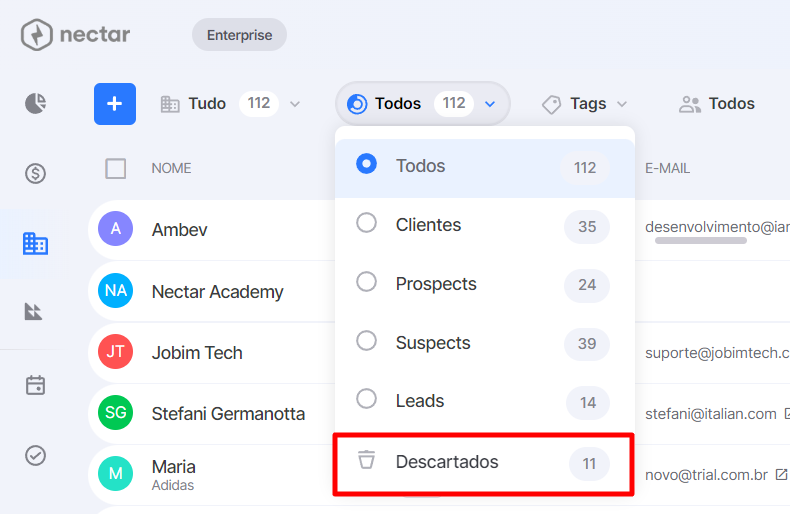Click the Jobim Tech avatar JT
Screen dimensions: 790x514
pyautogui.click(x=115, y=351)
